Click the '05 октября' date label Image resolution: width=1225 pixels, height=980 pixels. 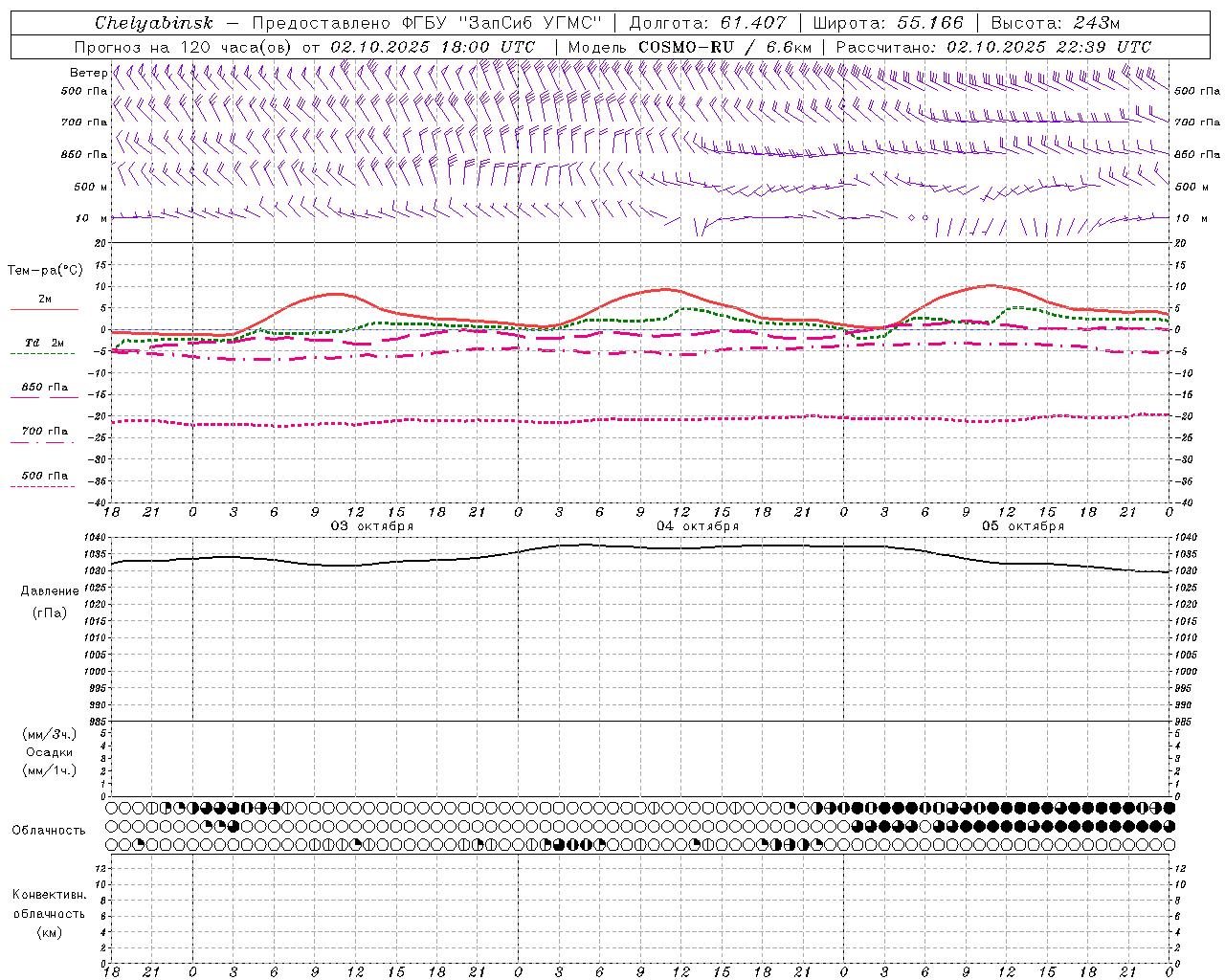1023,526
